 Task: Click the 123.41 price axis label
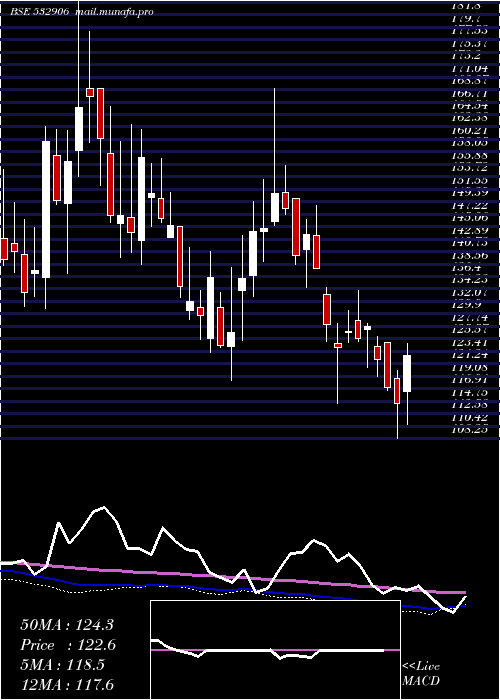coord(469,343)
